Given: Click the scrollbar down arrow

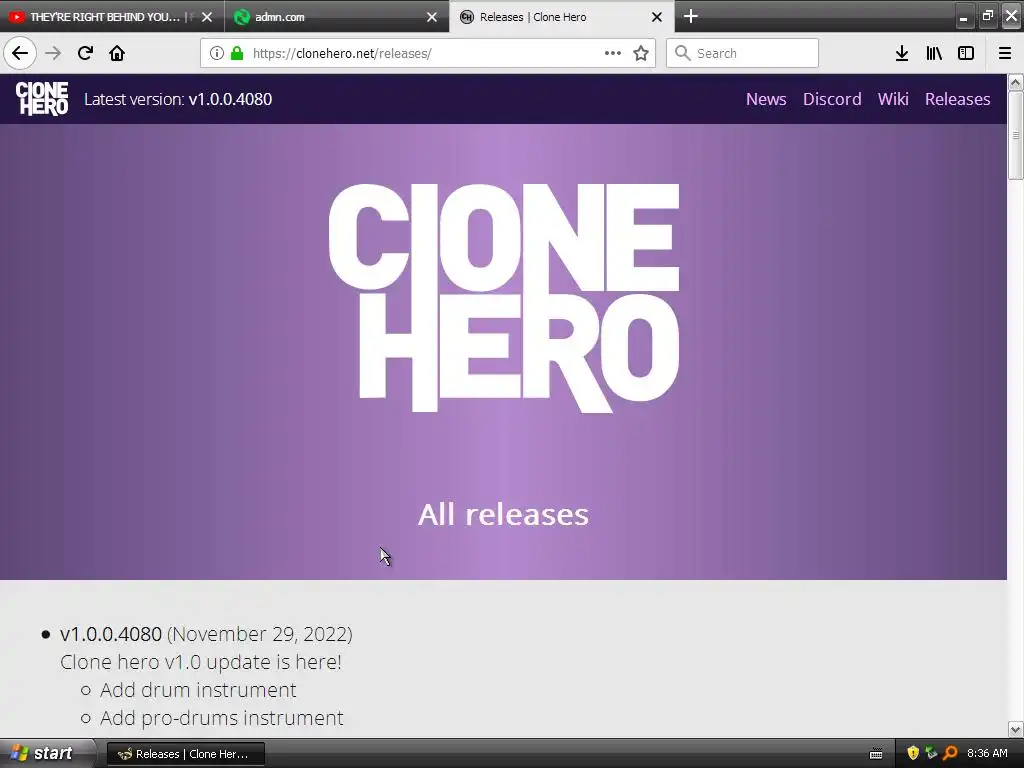Looking at the screenshot, I should coord(1015,729).
